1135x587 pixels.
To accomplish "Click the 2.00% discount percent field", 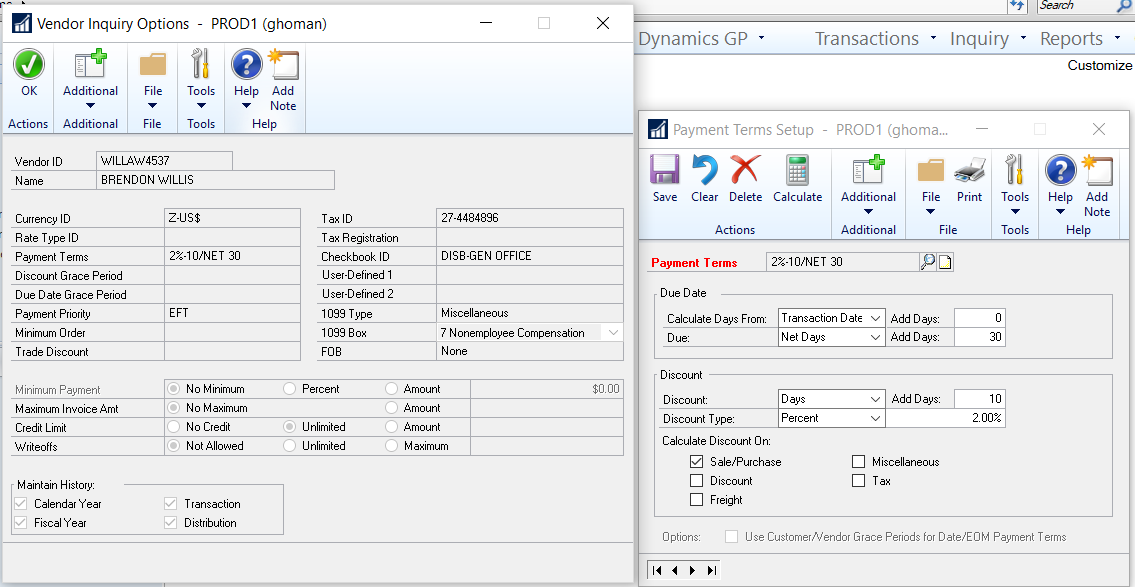I will [945, 418].
